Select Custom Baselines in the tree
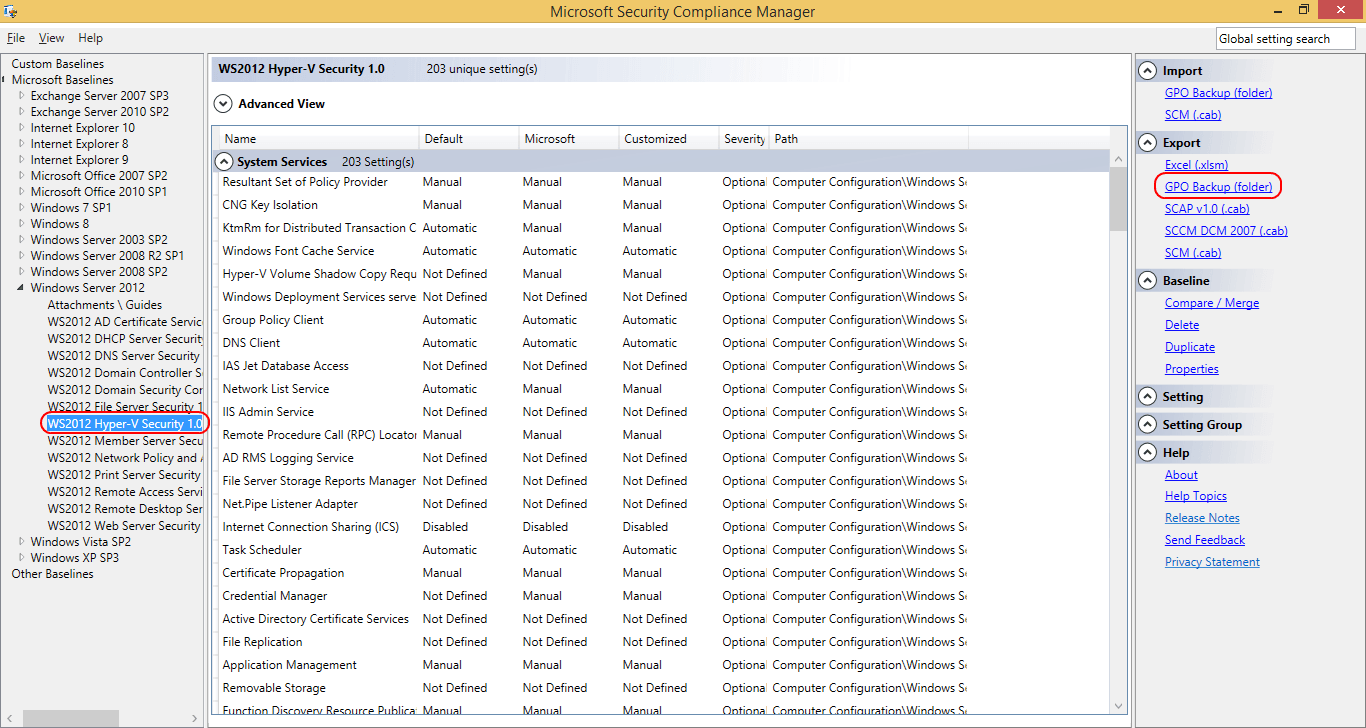The height and width of the screenshot is (728, 1366). click(58, 64)
